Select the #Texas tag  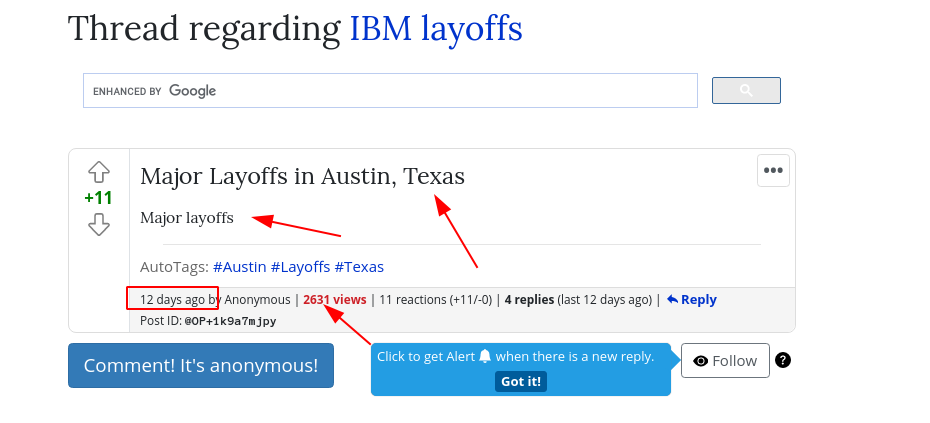point(359,267)
